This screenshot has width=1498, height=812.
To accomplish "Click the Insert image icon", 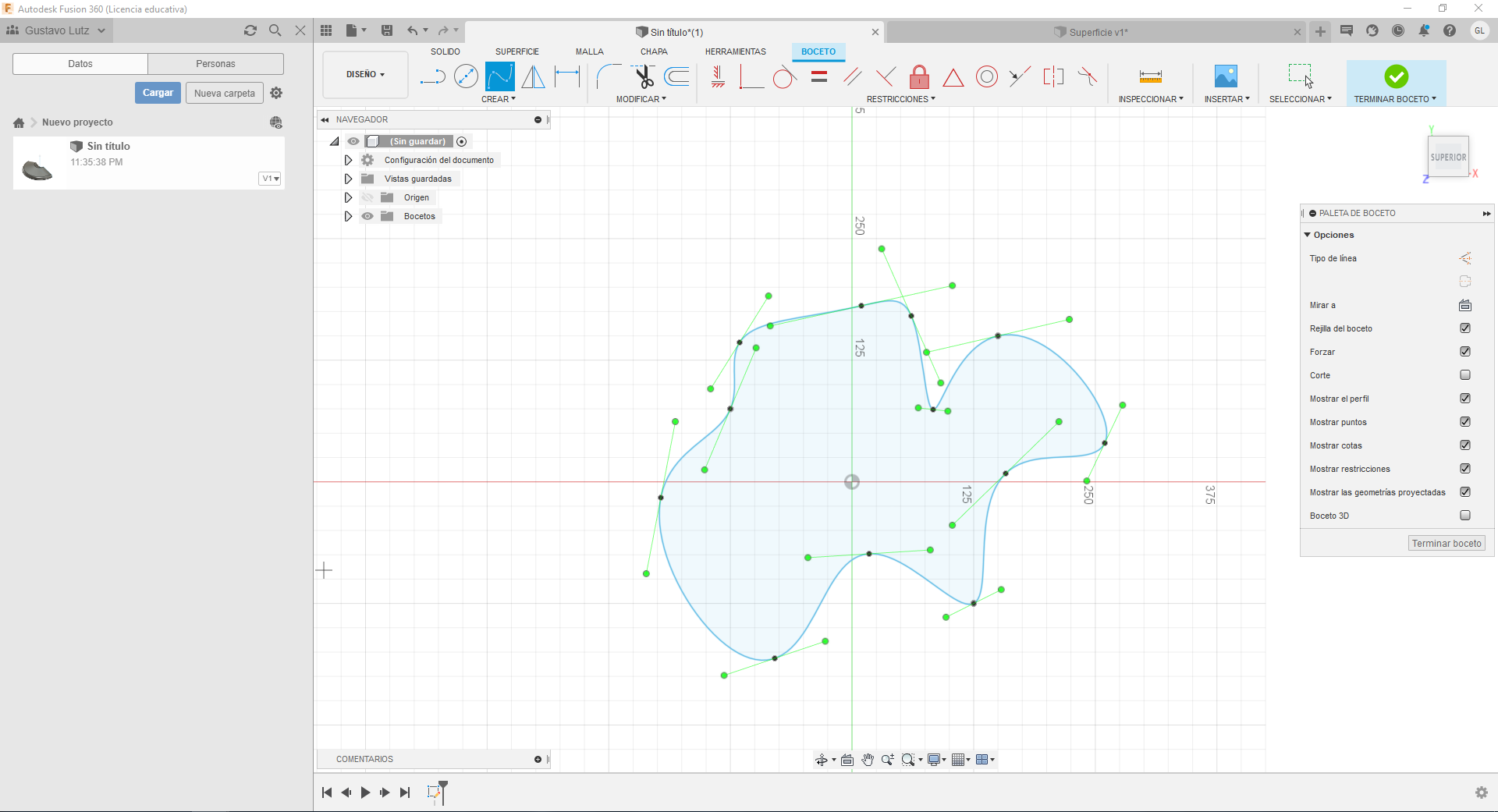I will pyautogui.click(x=1226, y=76).
